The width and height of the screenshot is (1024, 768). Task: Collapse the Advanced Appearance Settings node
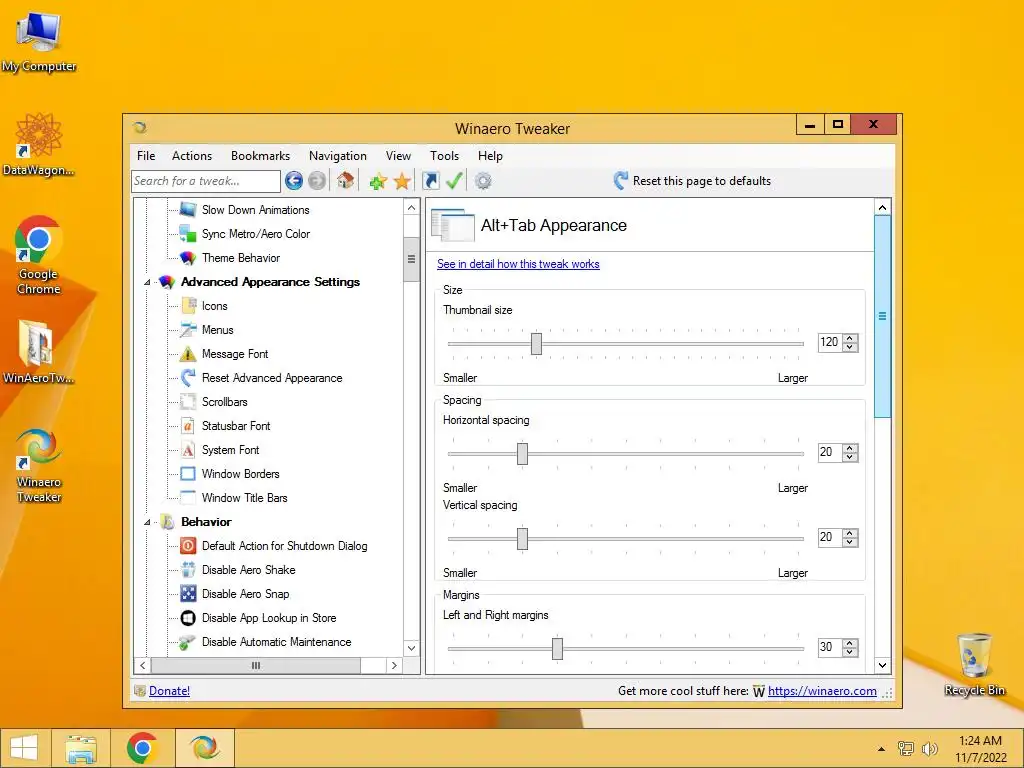pos(148,282)
